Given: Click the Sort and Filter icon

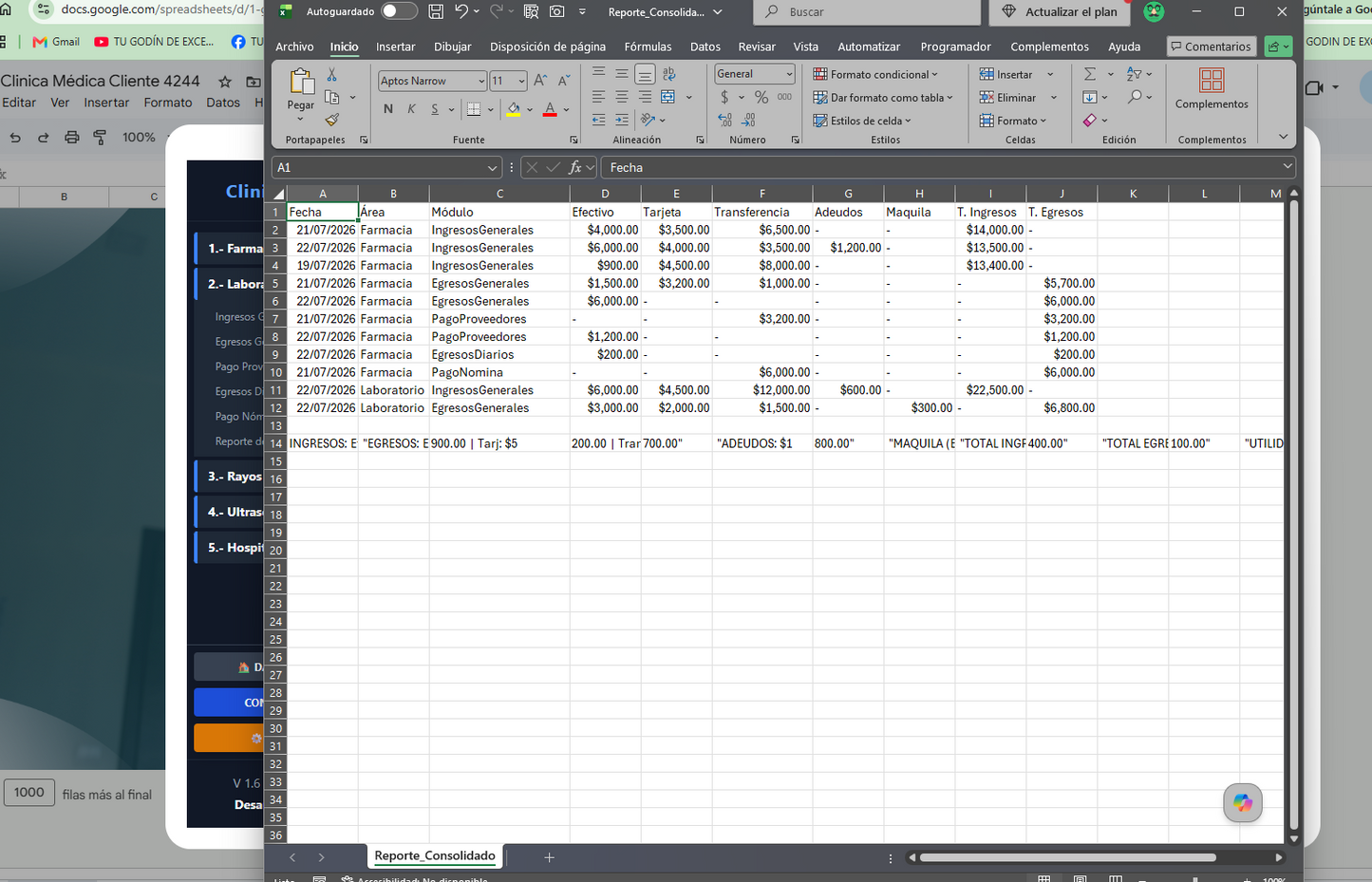Looking at the screenshot, I should click(x=1134, y=74).
